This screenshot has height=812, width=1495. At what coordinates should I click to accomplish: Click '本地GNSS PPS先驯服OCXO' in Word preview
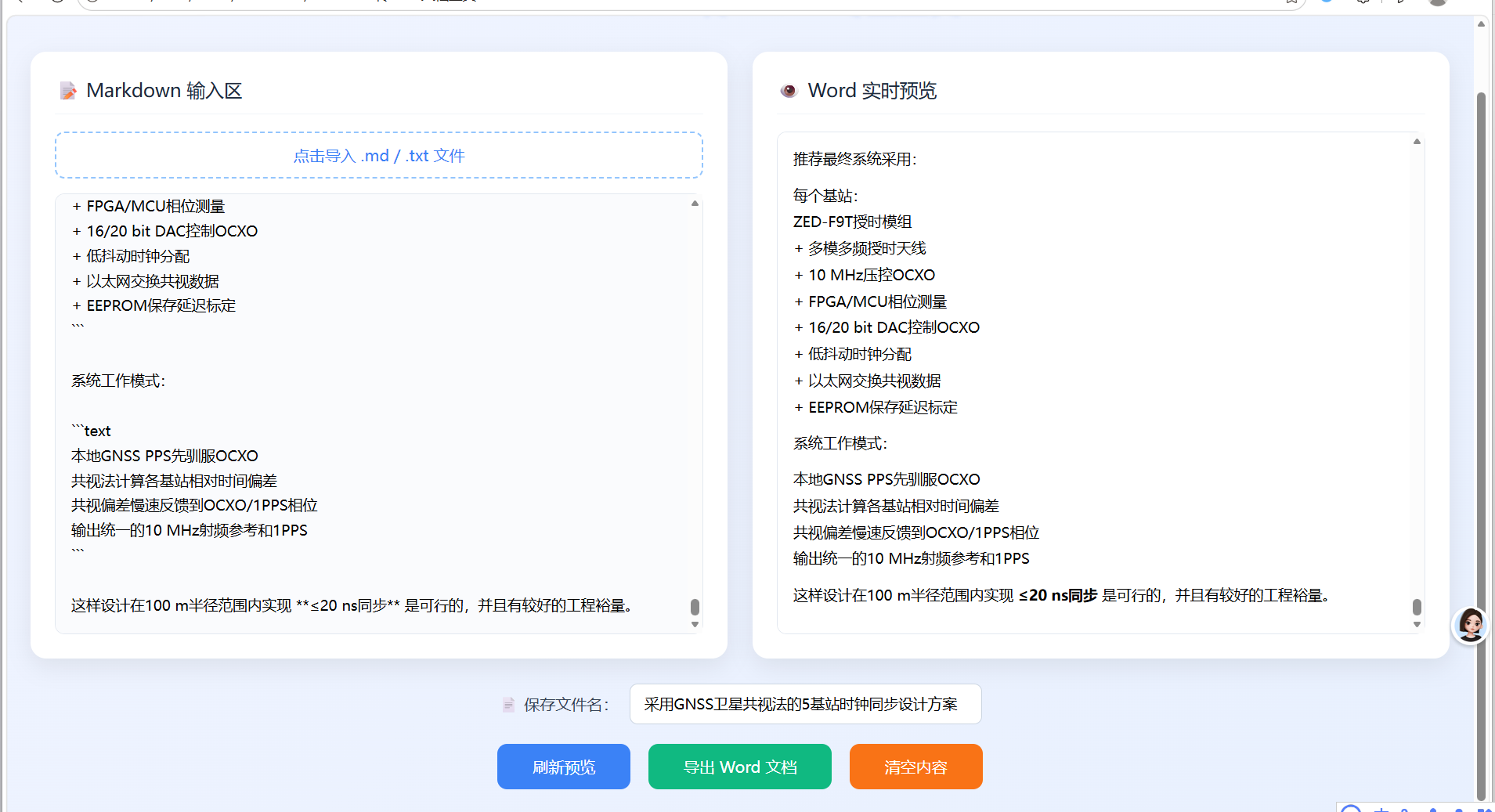[x=887, y=479]
